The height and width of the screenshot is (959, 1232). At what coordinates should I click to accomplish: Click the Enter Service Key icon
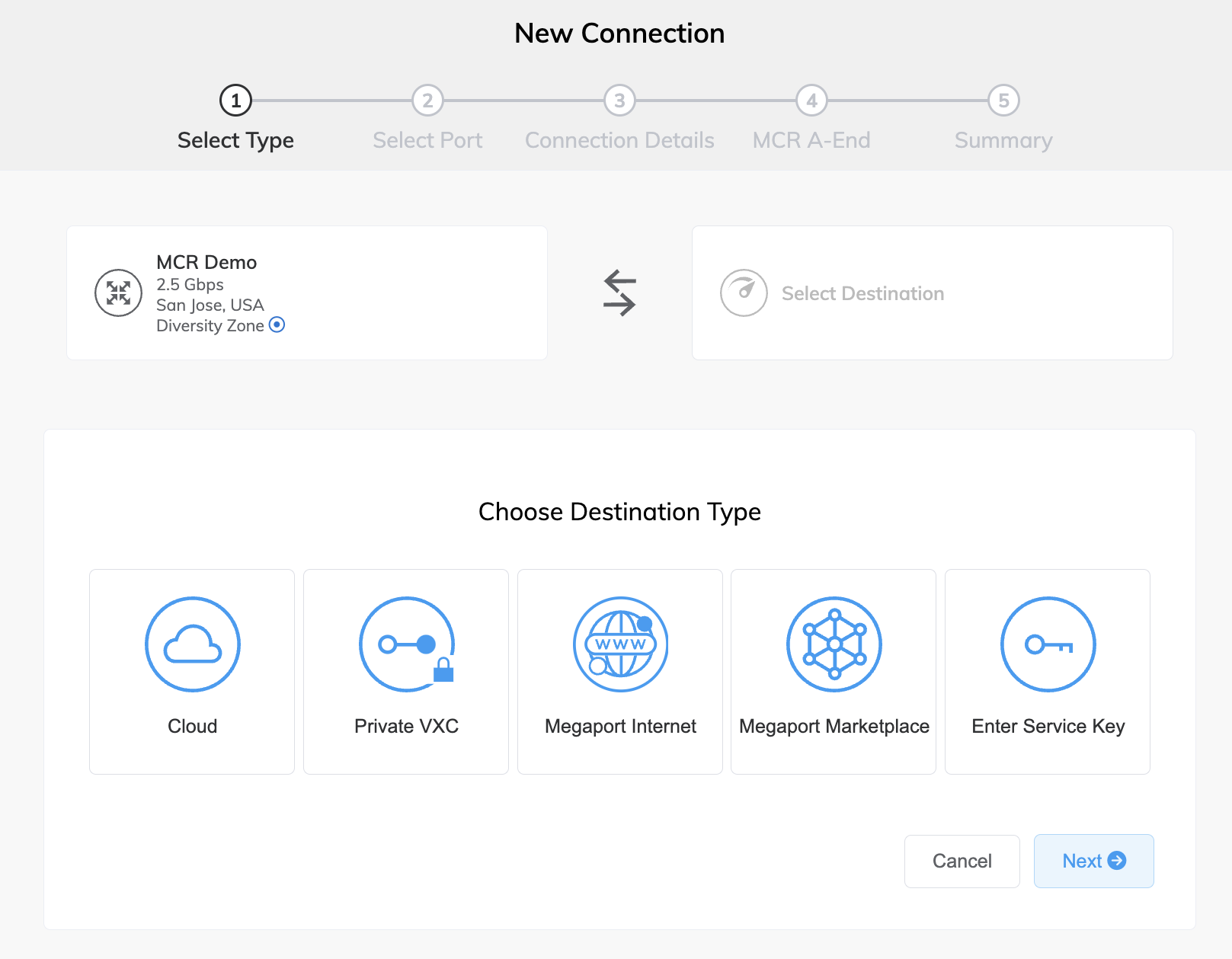1048,644
